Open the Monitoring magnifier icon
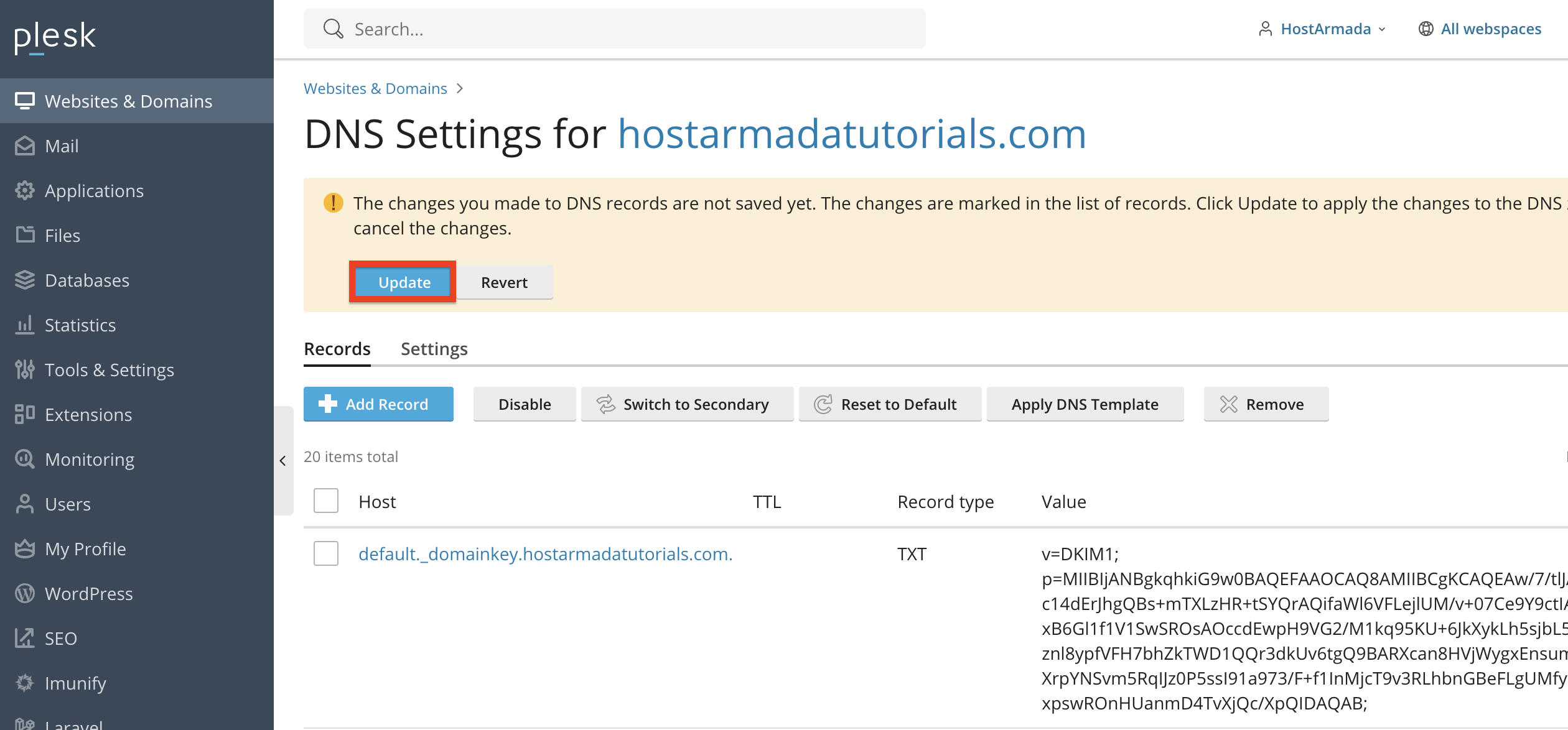 click(x=25, y=460)
